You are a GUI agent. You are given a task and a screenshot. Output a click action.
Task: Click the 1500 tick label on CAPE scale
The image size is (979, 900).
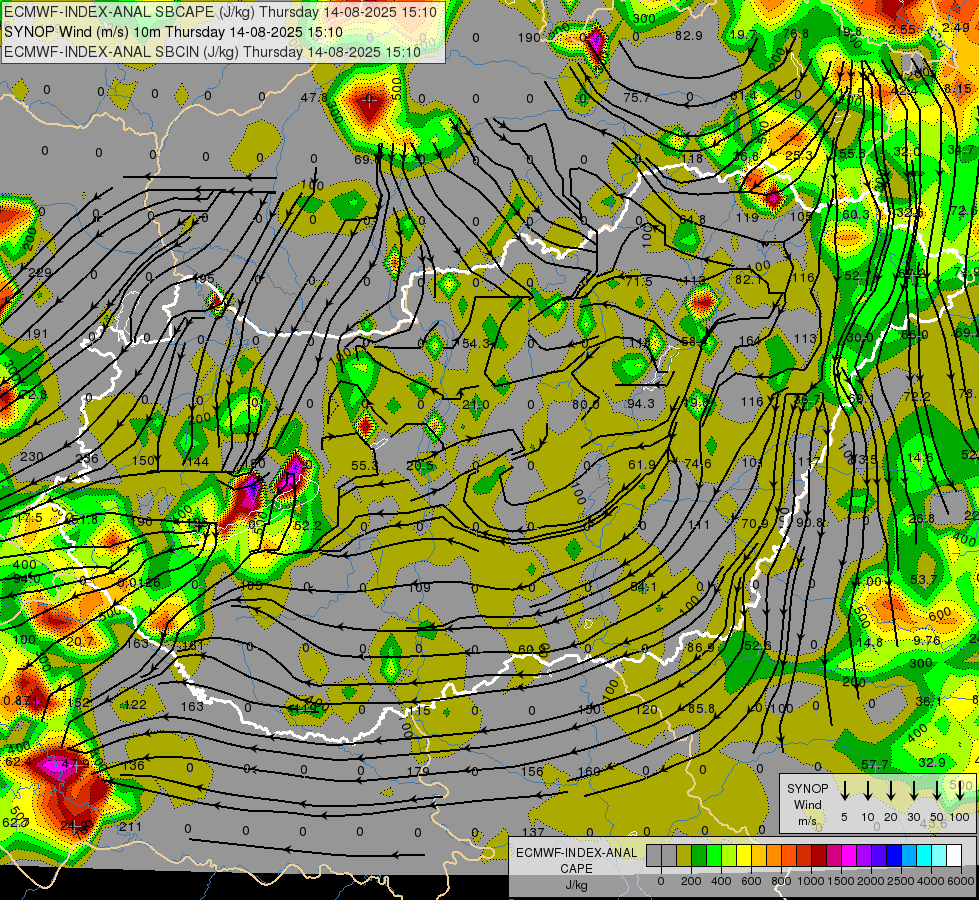pyautogui.click(x=840, y=881)
